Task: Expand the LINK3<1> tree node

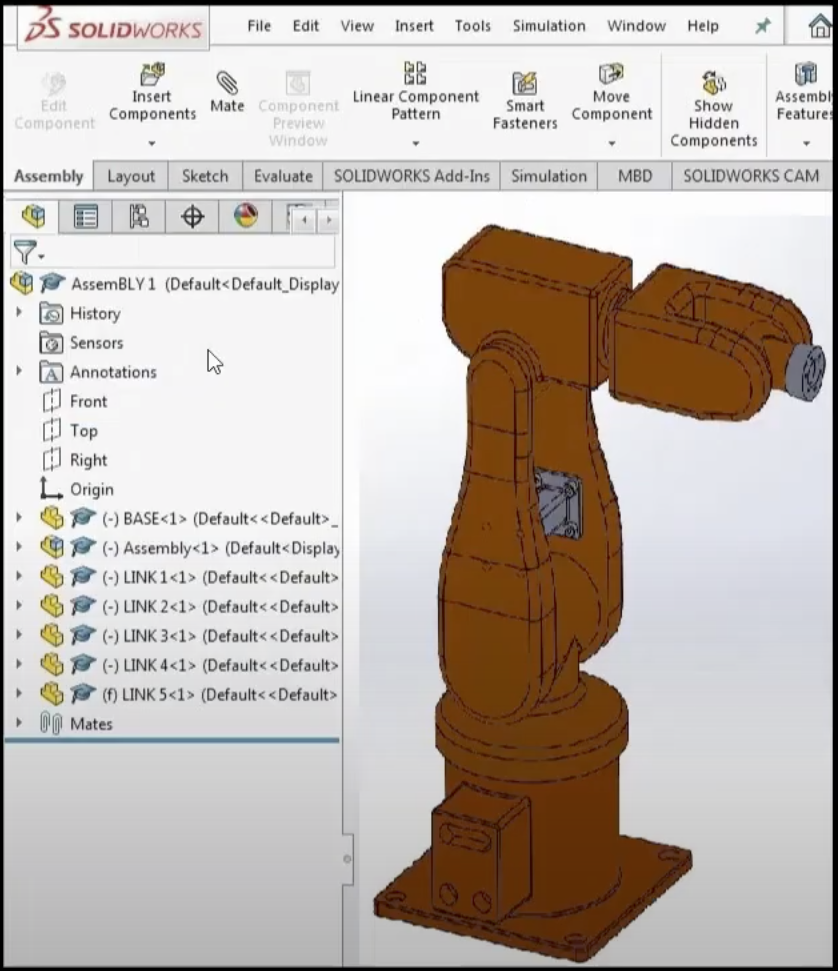Action: 17,634
